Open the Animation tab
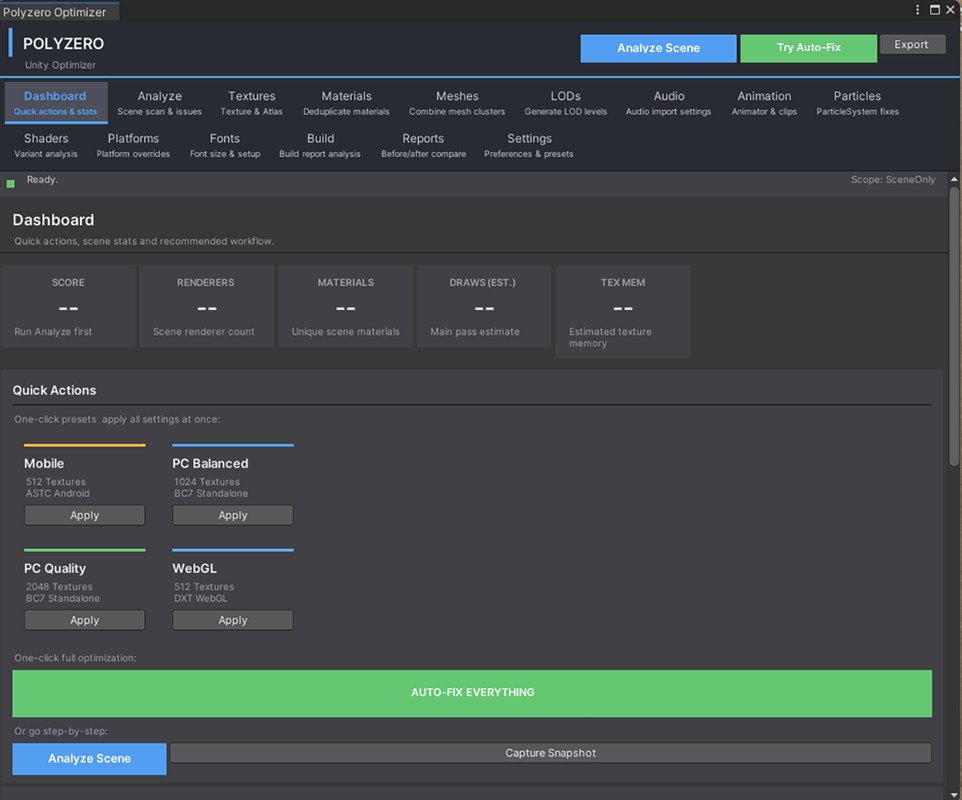The height and width of the screenshot is (800, 962). (764, 102)
